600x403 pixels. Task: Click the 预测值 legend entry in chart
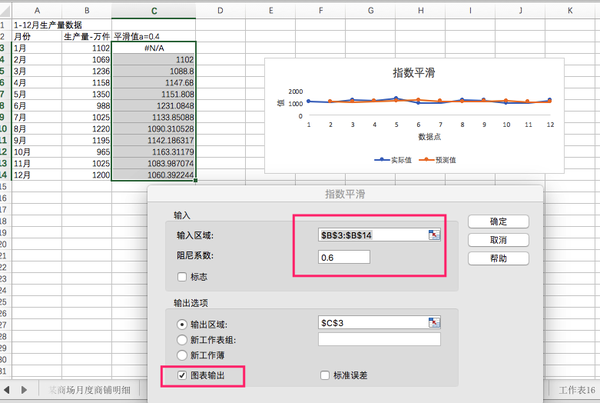click(x=437, y=160)
